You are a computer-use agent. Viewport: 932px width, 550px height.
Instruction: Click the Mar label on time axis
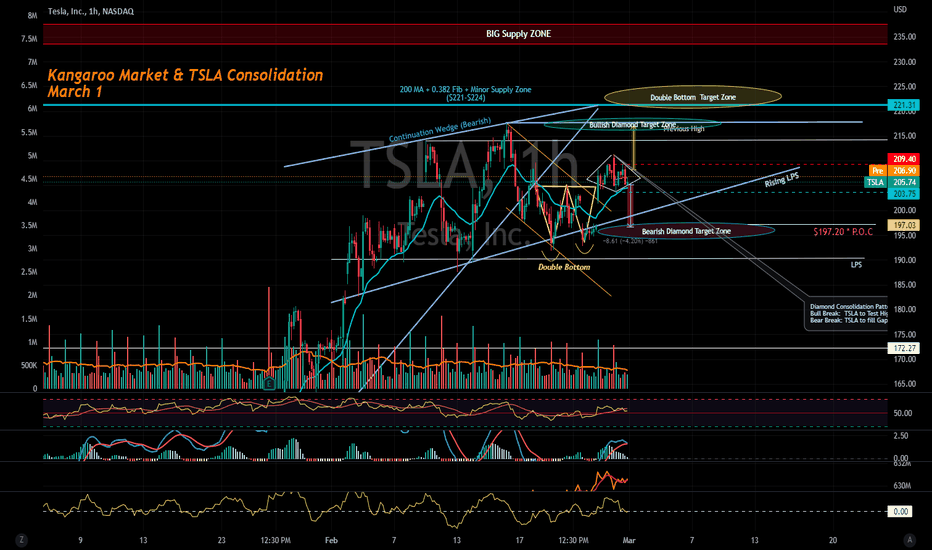(x=629, y=540)
